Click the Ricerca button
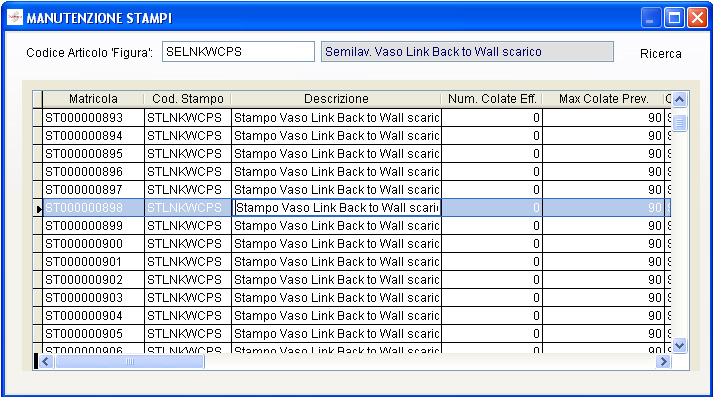714x397 pixels. 660,54
